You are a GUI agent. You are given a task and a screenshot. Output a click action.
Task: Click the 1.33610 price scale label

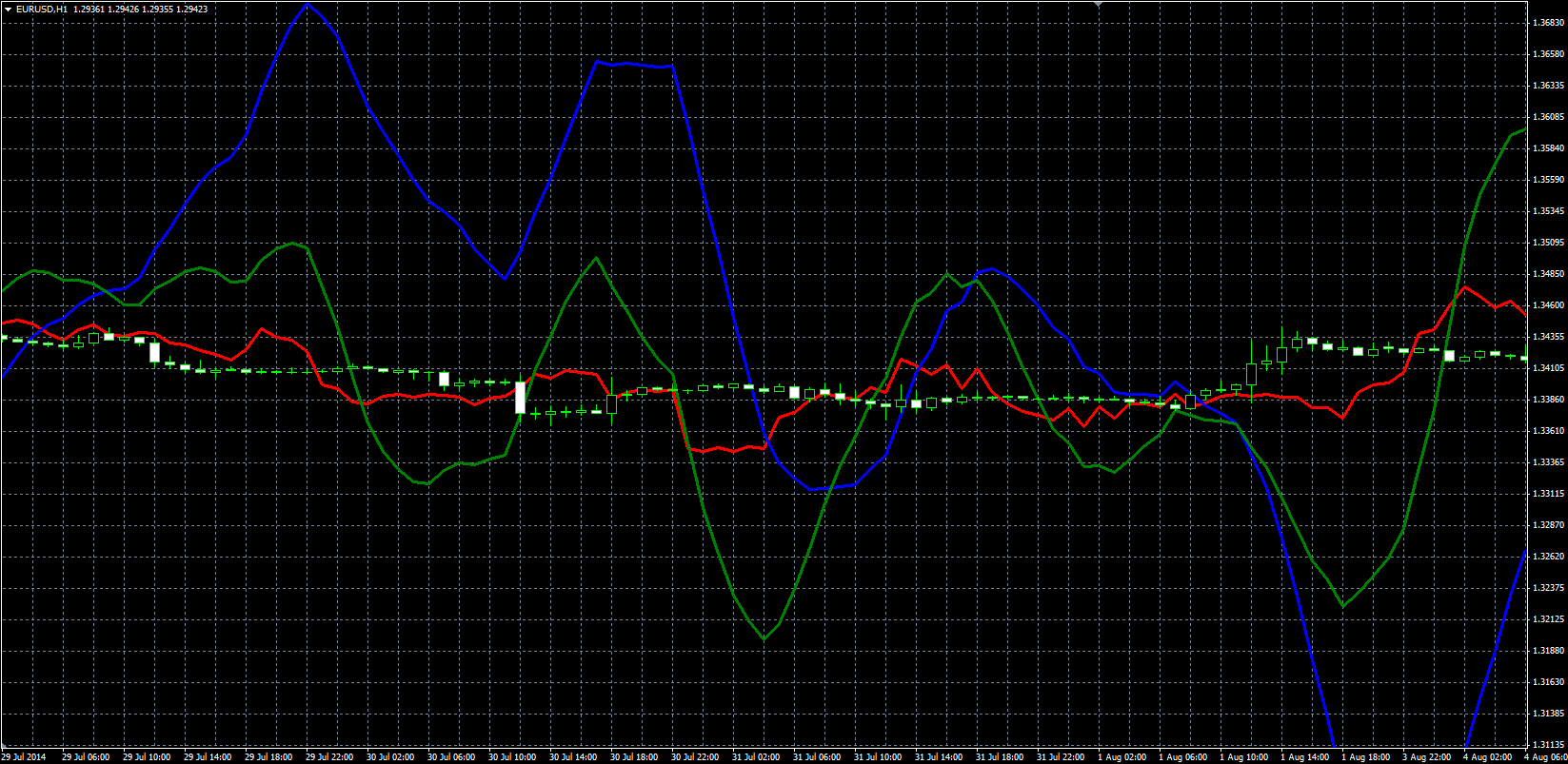[x=1548, y=431]
